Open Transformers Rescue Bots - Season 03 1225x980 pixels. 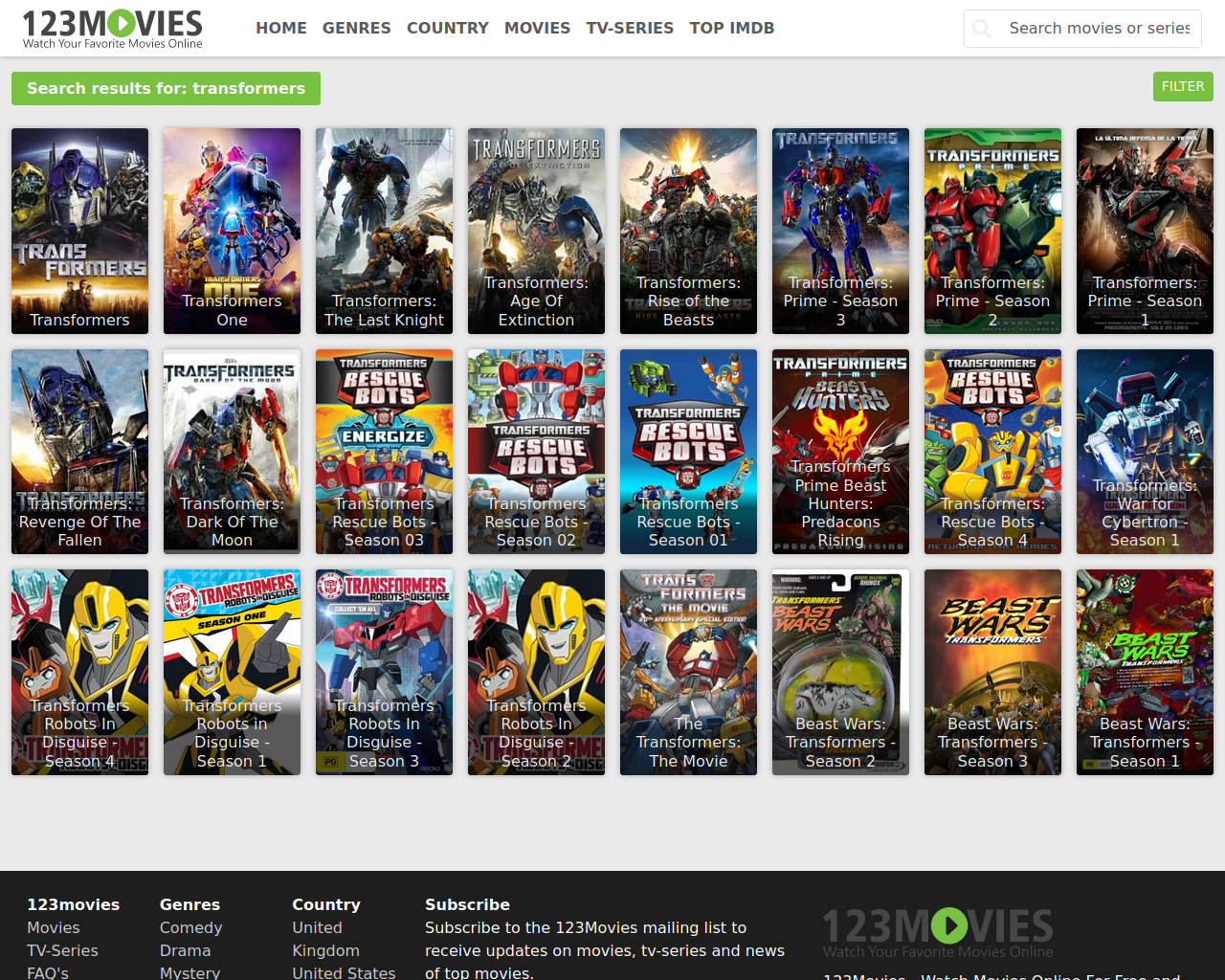tap(384, 452)
